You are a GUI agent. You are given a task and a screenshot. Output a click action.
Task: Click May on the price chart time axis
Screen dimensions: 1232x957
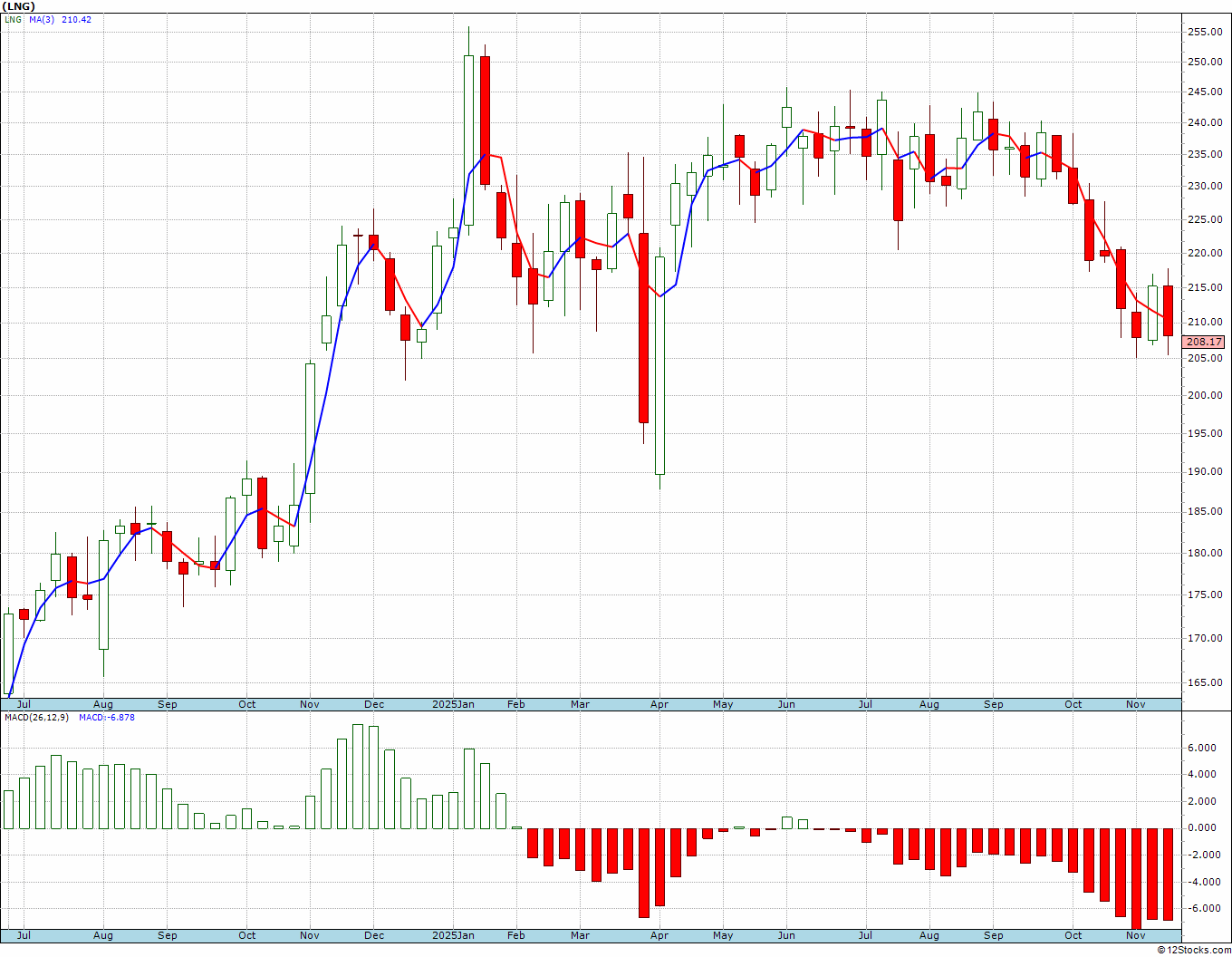point(723,704)
